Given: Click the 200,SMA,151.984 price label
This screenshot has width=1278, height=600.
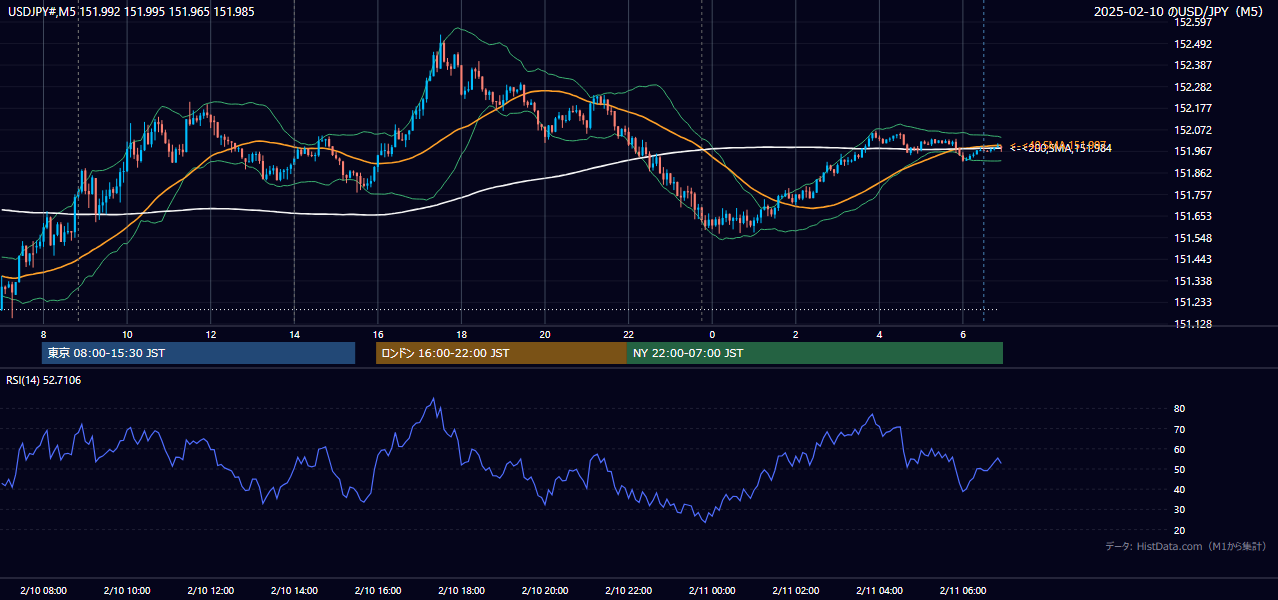Looking at the screenshot, I should tap(1067, 149).
